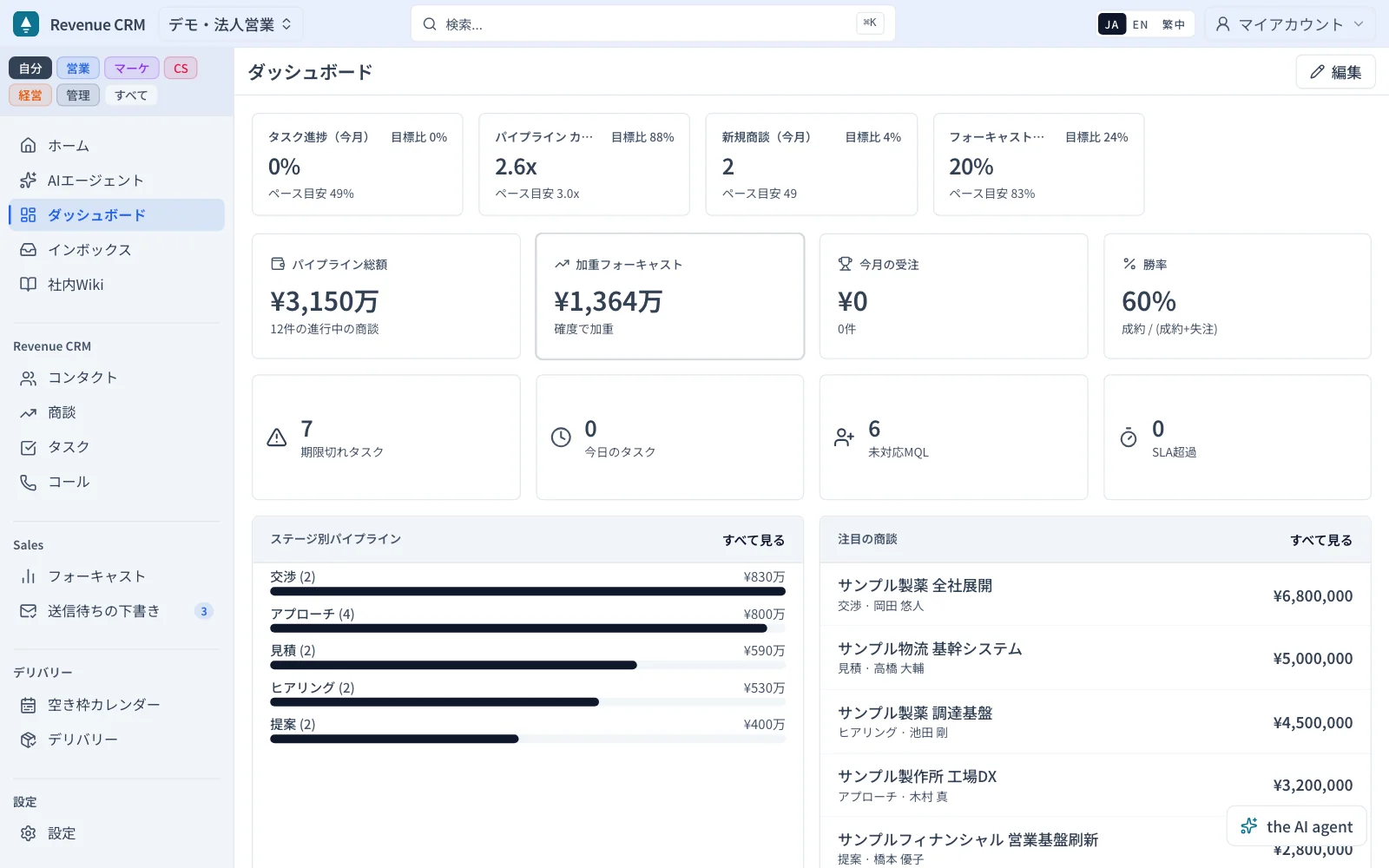Focus the 検索 search field
This screenshot has width=1389, height=868.
coord(653,24)
